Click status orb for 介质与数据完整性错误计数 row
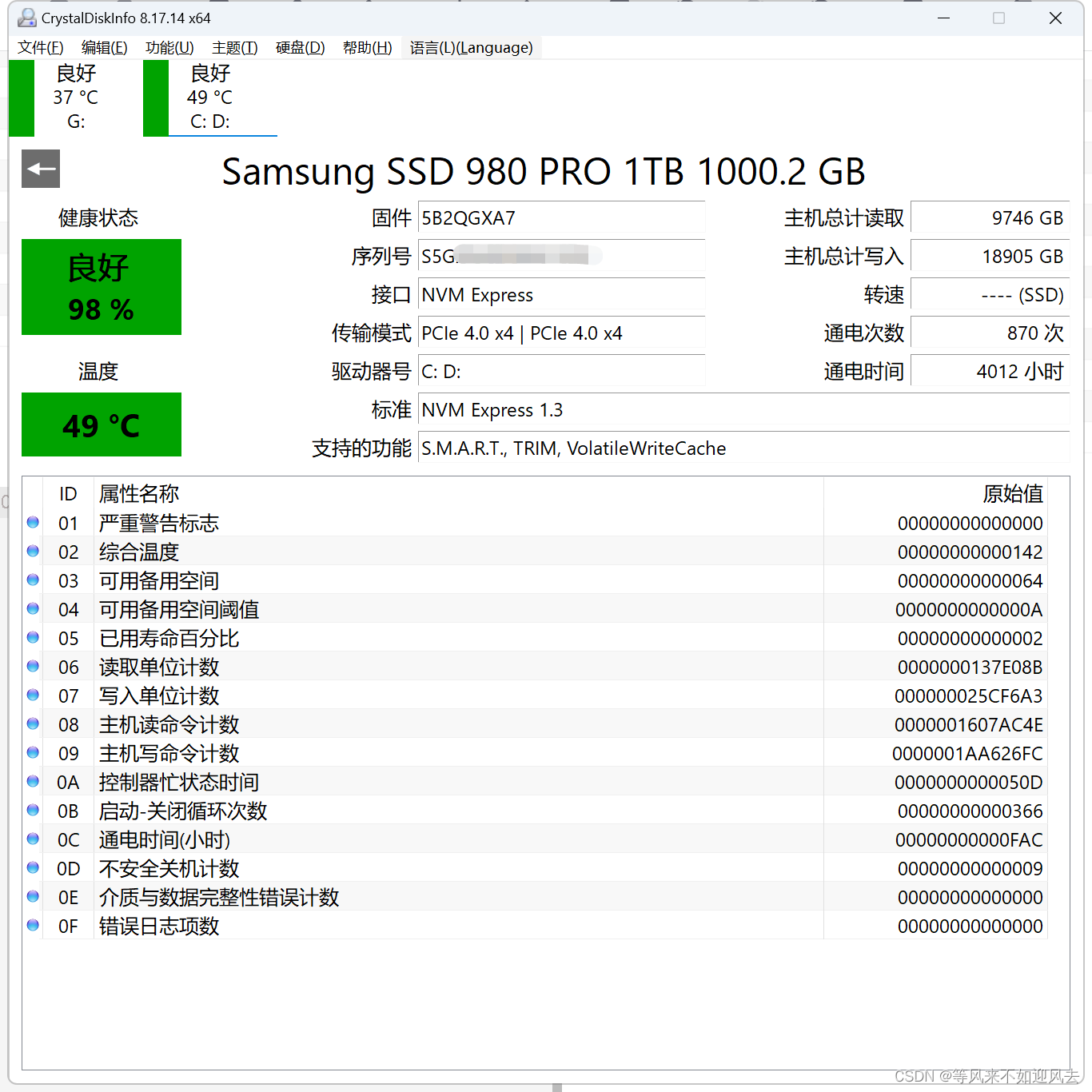 tap(33, 896)
